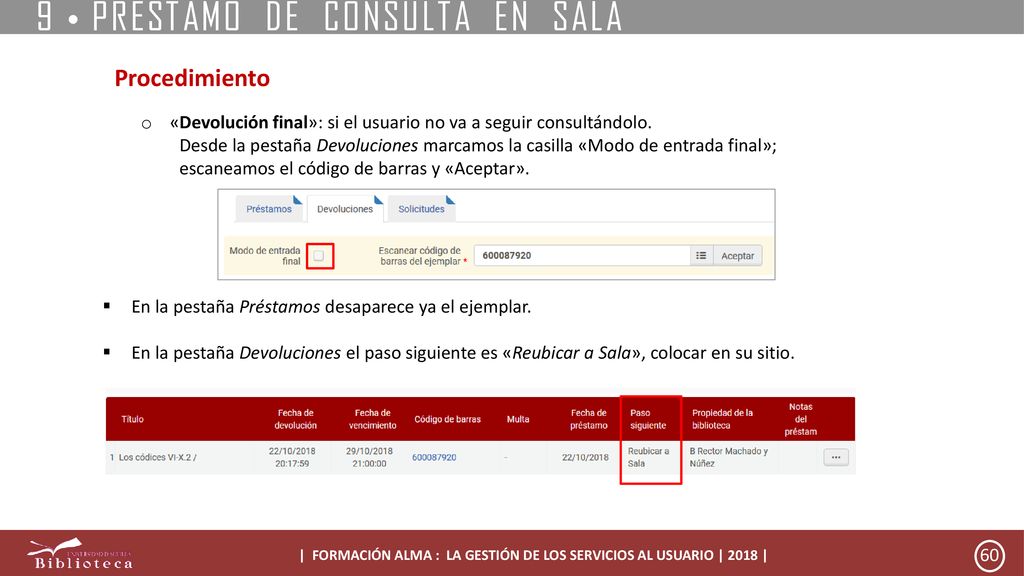Click the Fecha de devolución column header

[295, 419]
